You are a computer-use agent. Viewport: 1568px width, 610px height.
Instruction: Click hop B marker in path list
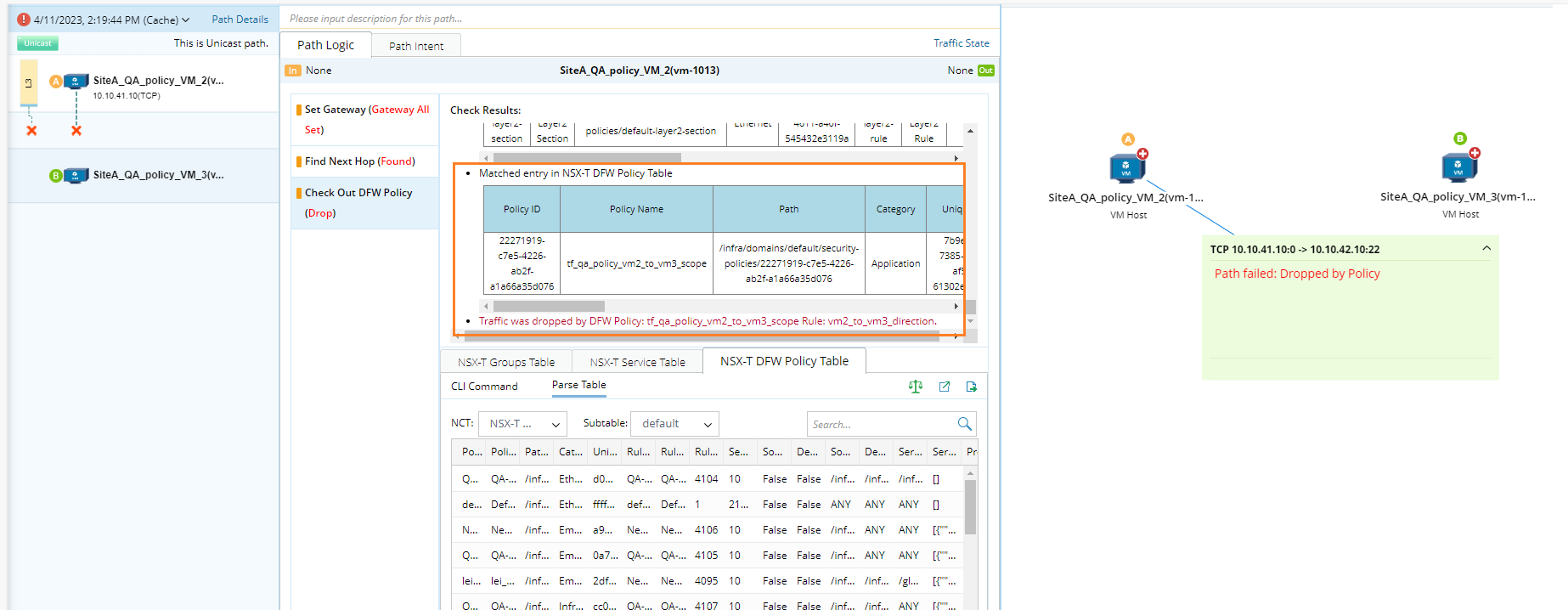tap(56, 176)
